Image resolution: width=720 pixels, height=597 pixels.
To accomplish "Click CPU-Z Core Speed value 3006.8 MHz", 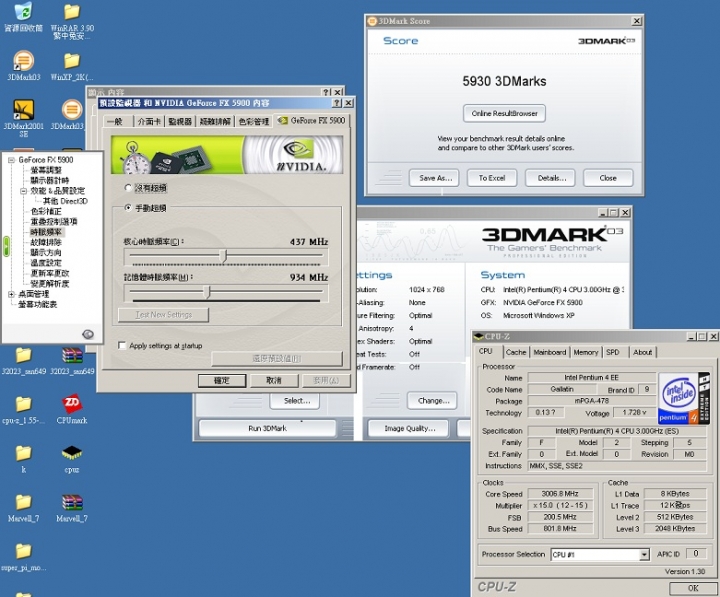I will 560,494.
